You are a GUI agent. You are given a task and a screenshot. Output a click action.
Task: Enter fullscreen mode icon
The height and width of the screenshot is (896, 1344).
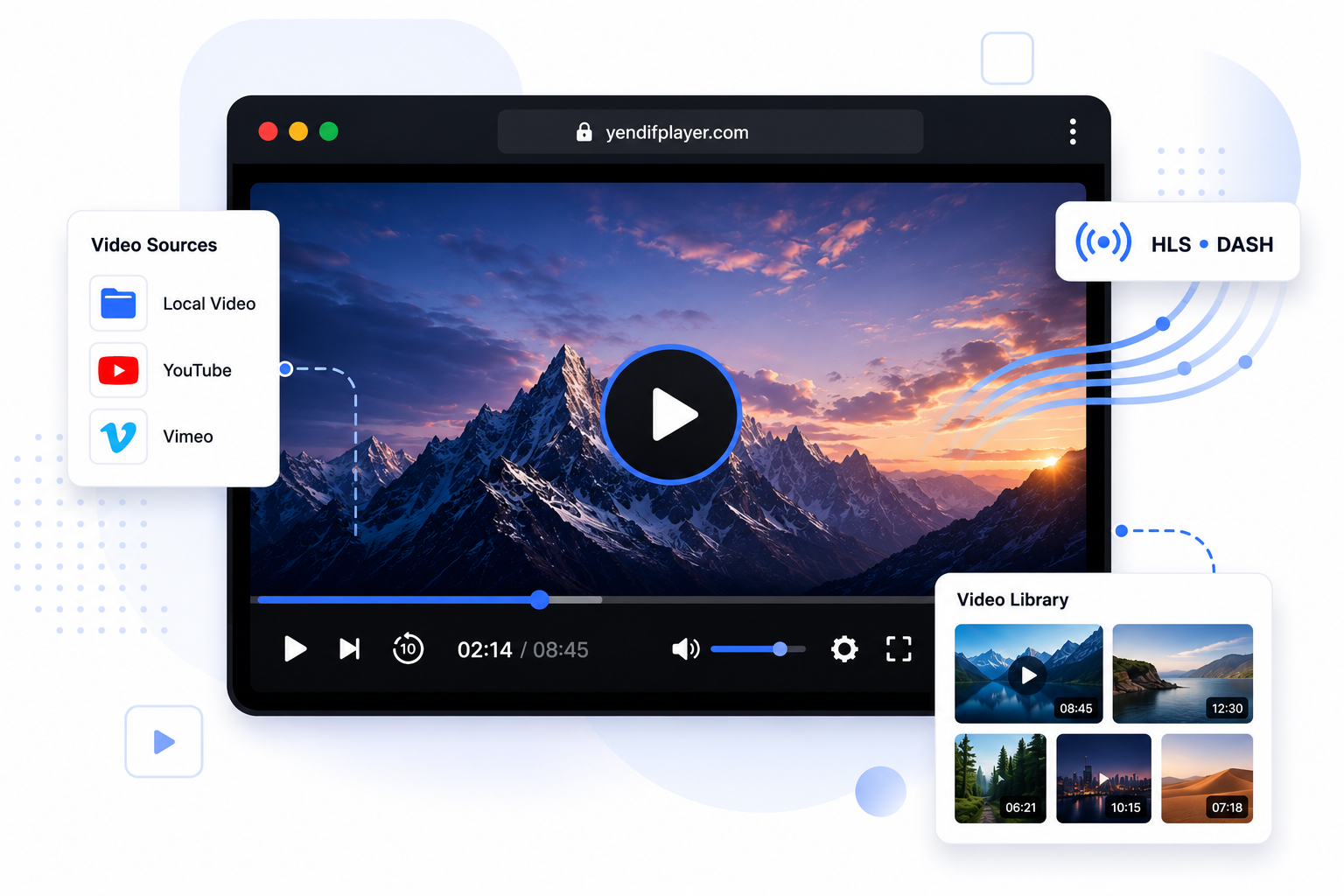click(x=899, y=648)
